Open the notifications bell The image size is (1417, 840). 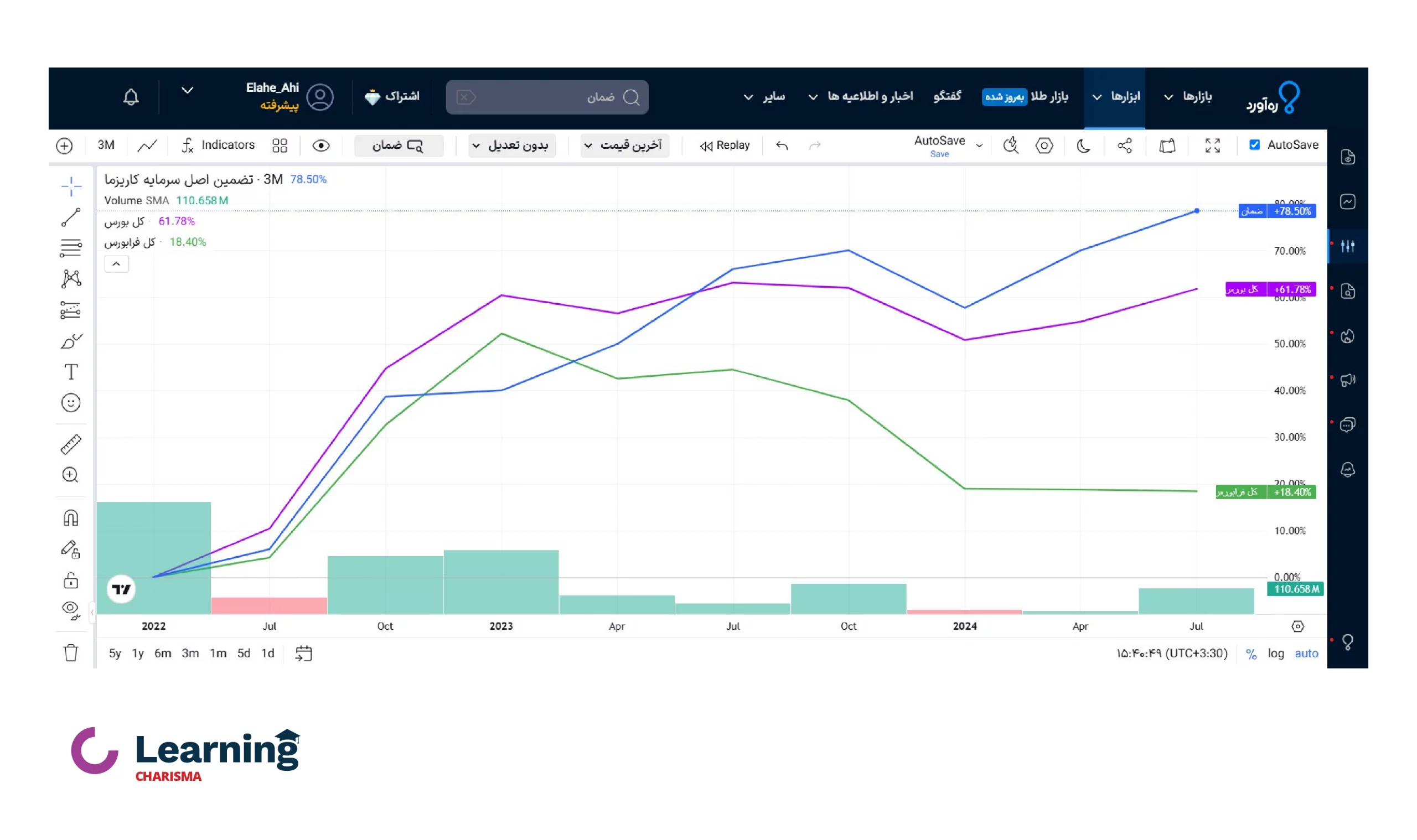coord(131,97)
